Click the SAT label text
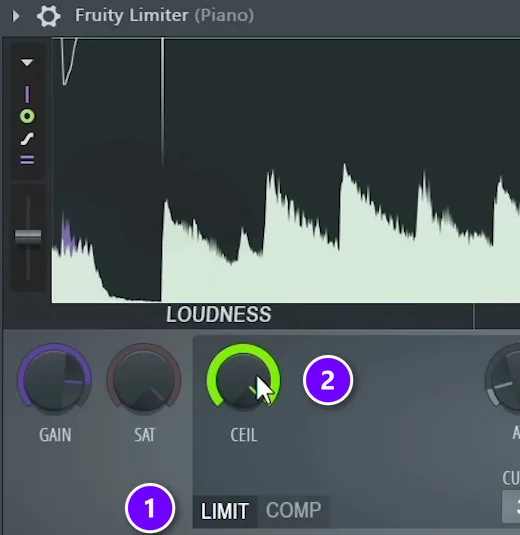The image size is (520, 535). click(x=144, y=435)
